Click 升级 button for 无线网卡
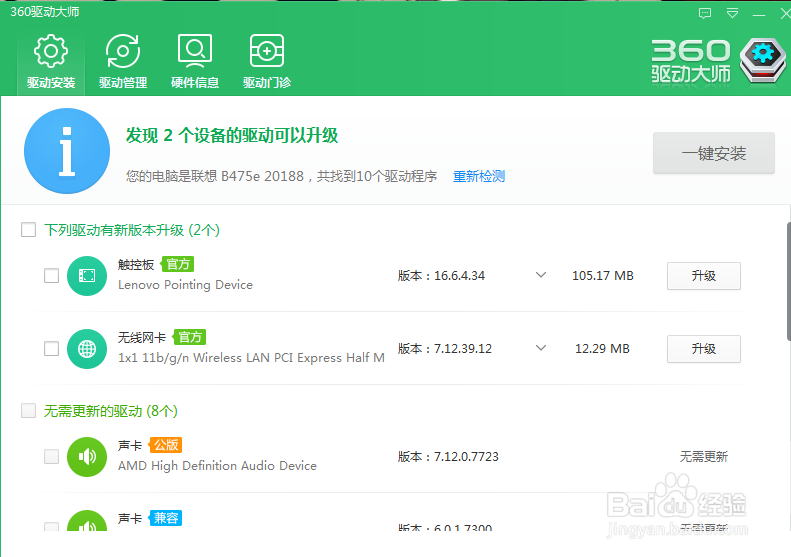 click(x=704, y=349)
